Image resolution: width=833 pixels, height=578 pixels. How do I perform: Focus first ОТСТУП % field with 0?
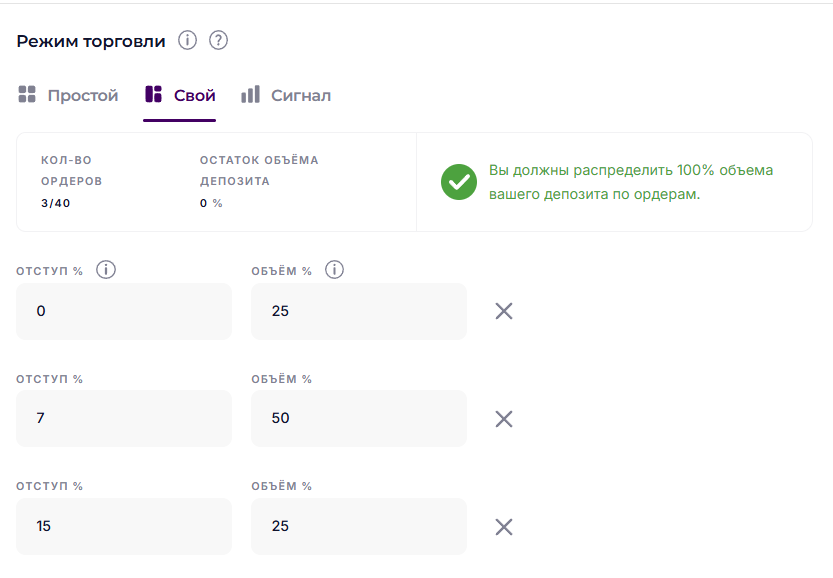[124, 311]
